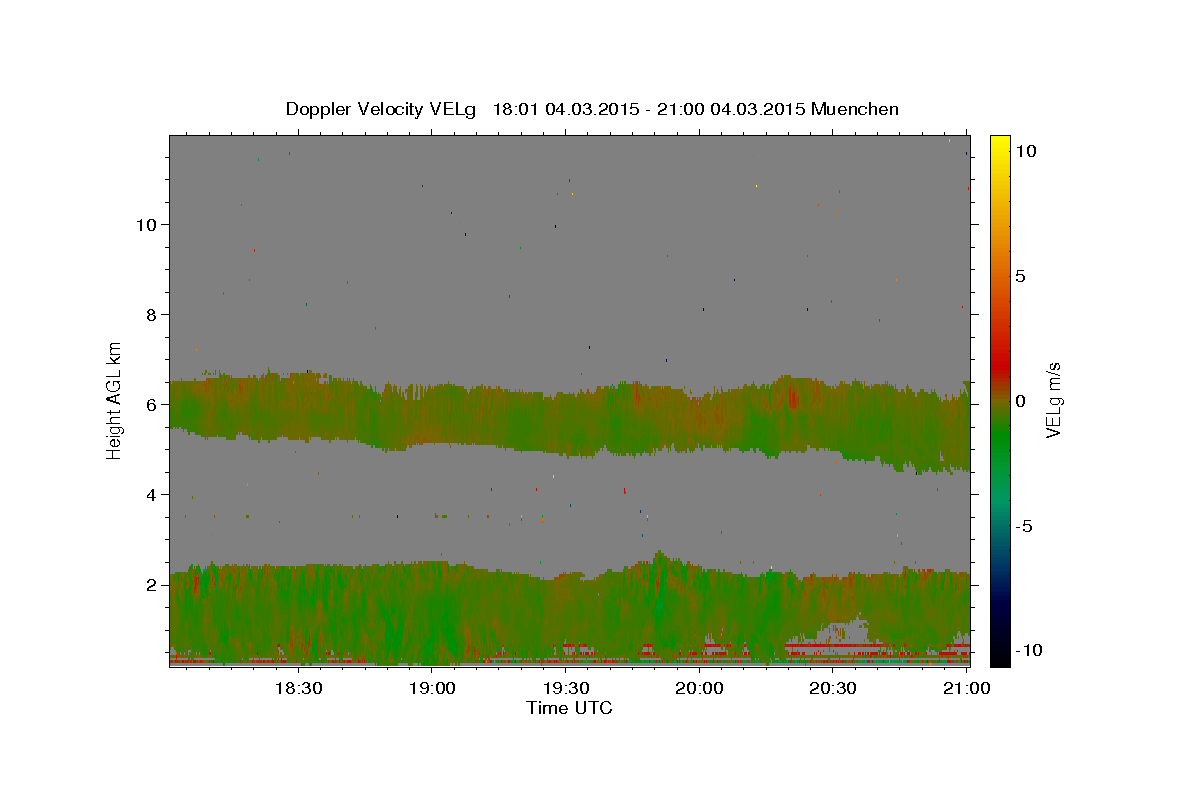Click the colorbar value 10 label
The image size is (1200, 800).
tap(1025, 151)
